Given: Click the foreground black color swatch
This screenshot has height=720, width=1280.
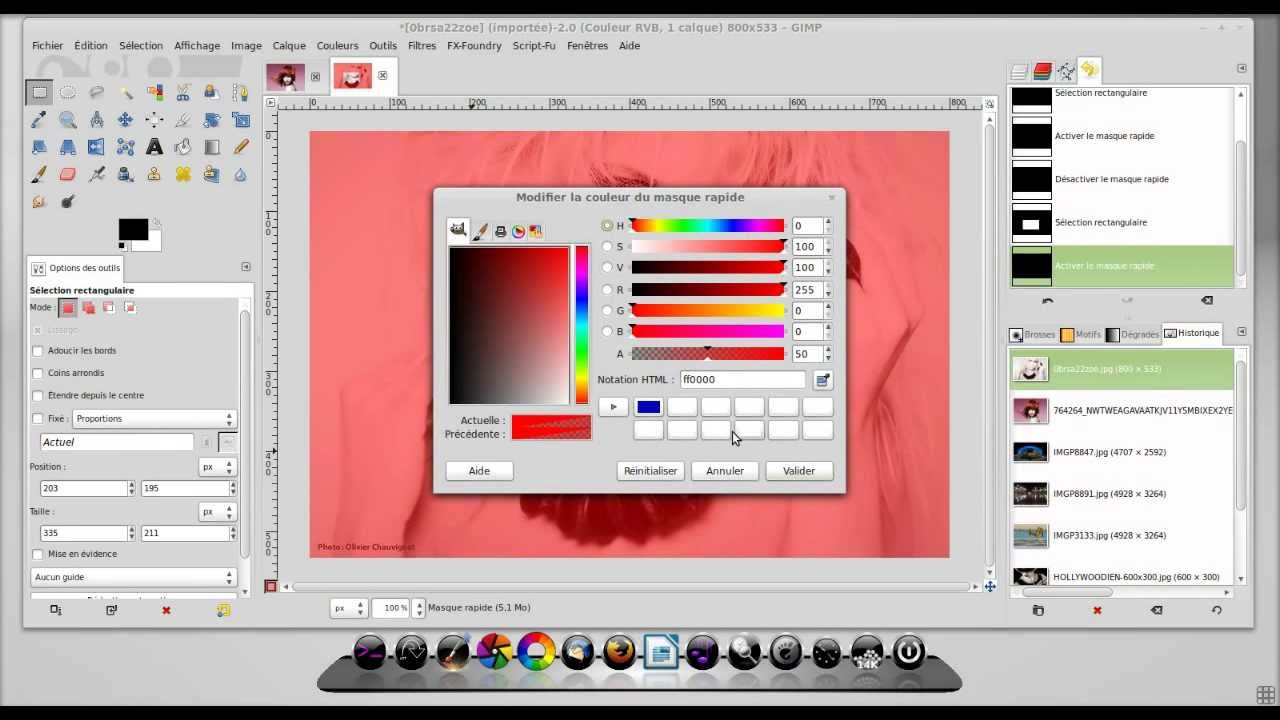Looking at the screenshot, I should 133,230.
